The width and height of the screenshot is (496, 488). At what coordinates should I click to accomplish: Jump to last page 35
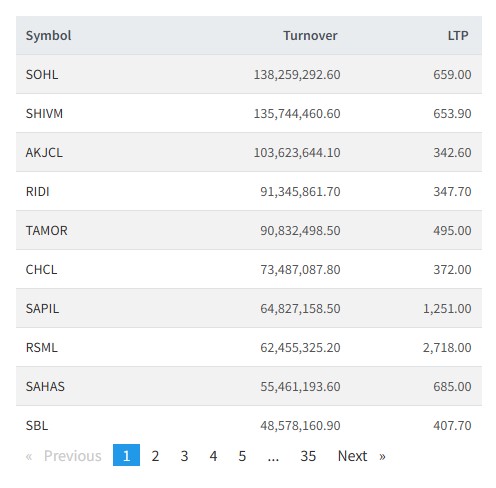pos(308,456)
